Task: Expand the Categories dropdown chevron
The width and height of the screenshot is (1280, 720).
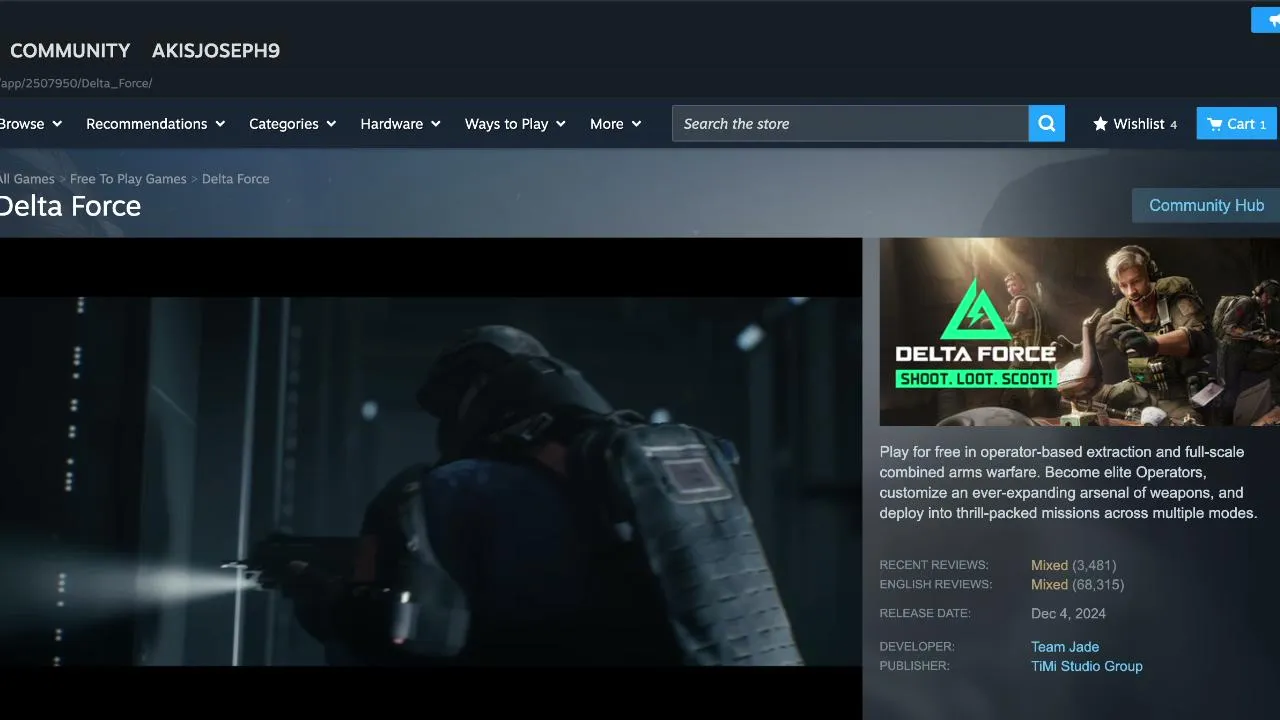Action: (331, 124)
